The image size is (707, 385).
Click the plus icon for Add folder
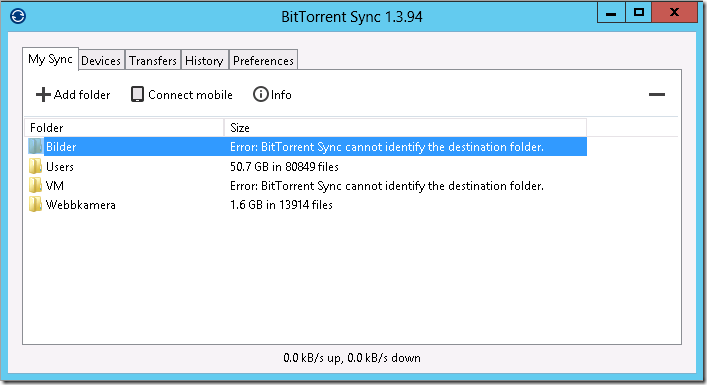pyautogui.click(x=43, y=95)
